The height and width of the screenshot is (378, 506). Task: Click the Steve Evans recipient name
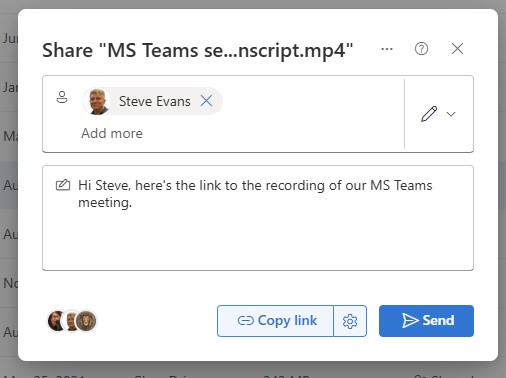(155, 101)
